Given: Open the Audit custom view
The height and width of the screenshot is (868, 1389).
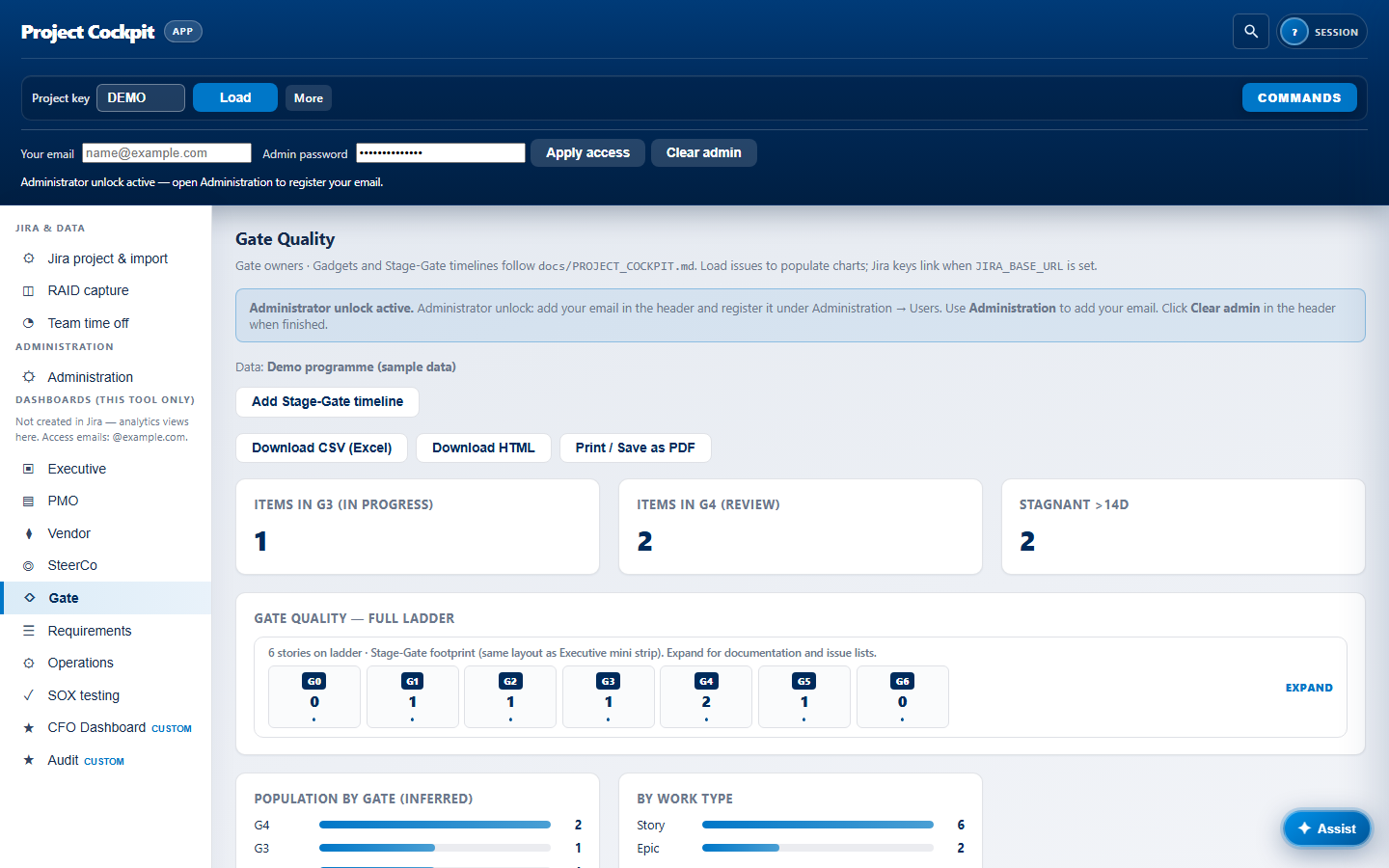Looking at the screenshot, I should click(x=106, y=760).
